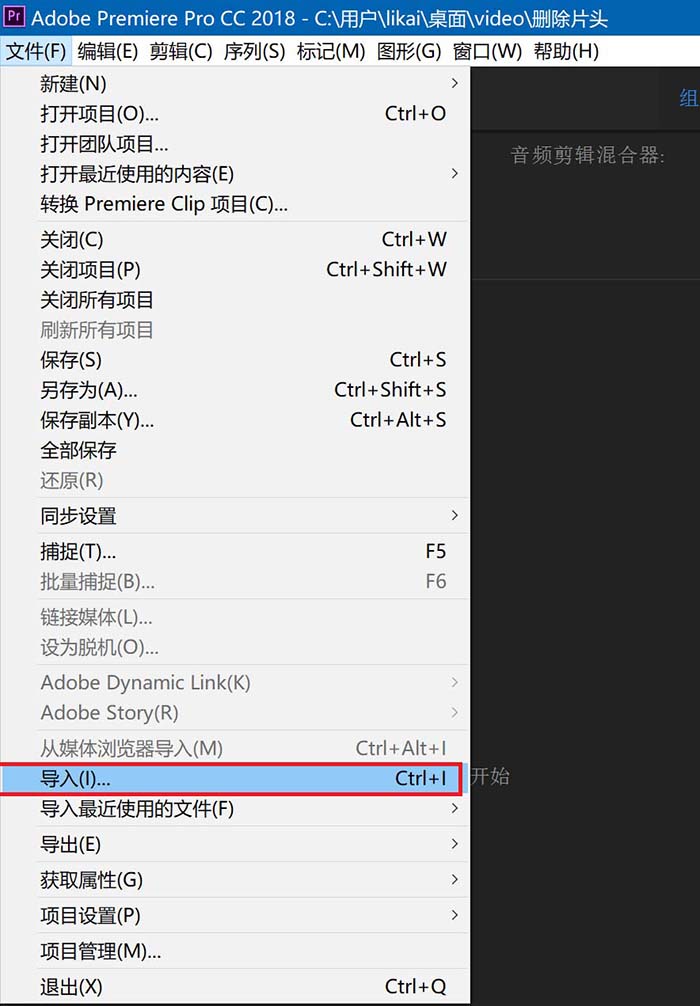Open the 导出(E) submenu
700x1006 pixels.
click(235, 844)
